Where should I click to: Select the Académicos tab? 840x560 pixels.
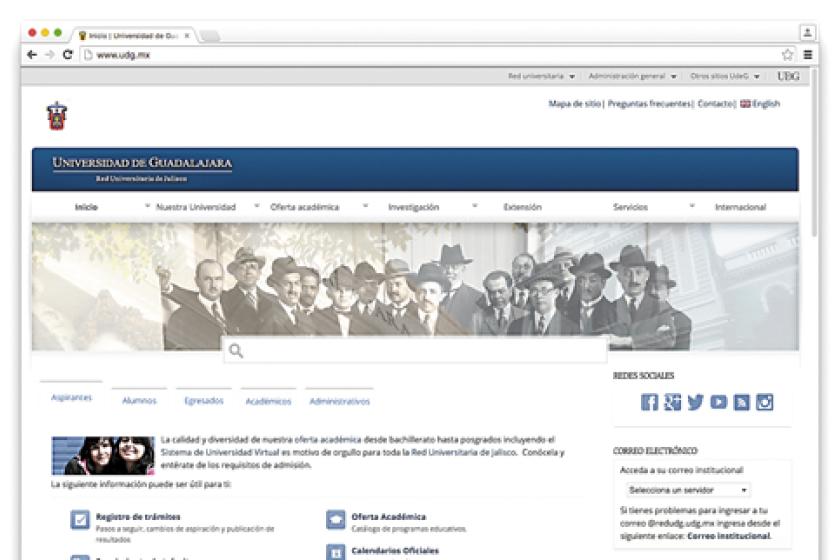pyautogui.click(x=268, y=401)
